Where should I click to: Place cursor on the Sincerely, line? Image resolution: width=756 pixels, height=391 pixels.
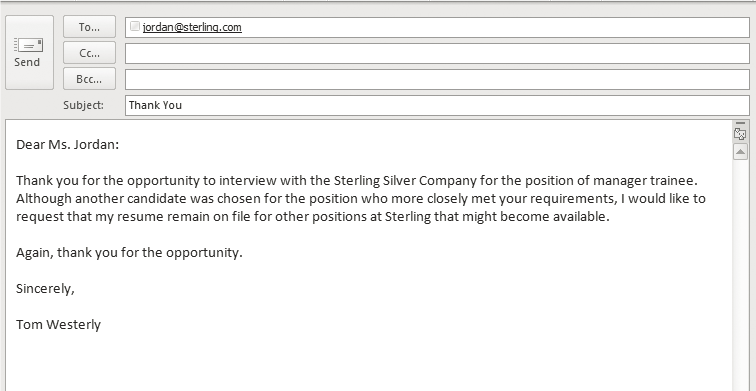45,289
